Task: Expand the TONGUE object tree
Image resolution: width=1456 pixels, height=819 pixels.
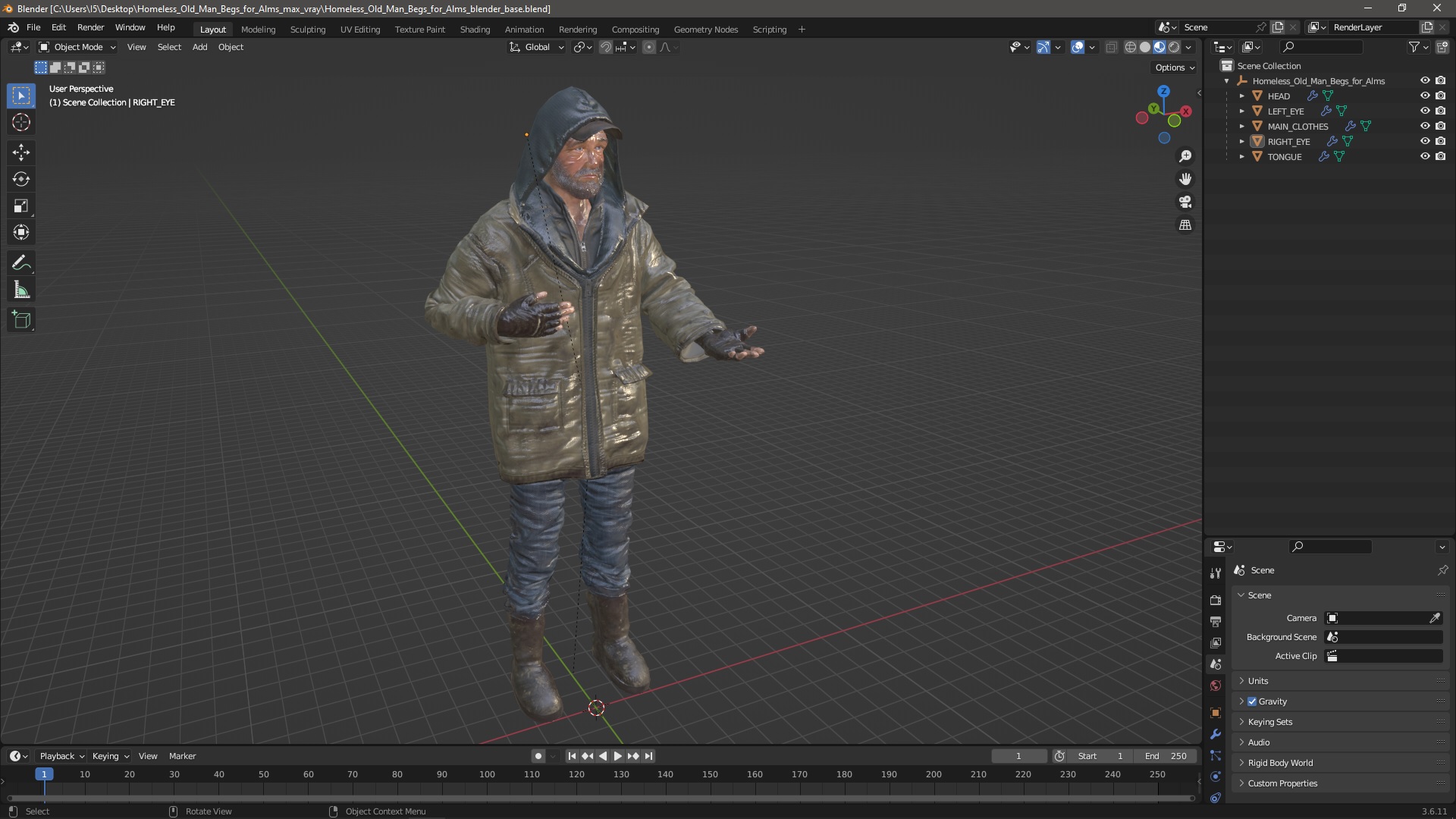Action: [1242, 157]
